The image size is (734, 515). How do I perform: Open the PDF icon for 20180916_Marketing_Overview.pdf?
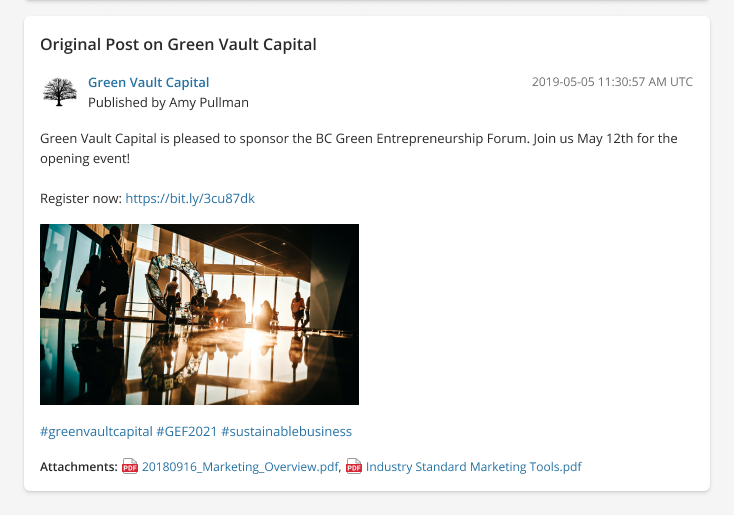(130, 466)
